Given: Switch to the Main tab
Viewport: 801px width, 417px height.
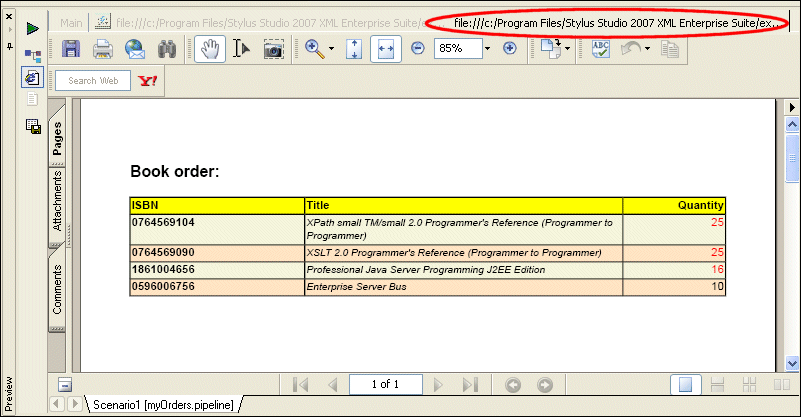Looking at the screenshot, I should 71,22.
